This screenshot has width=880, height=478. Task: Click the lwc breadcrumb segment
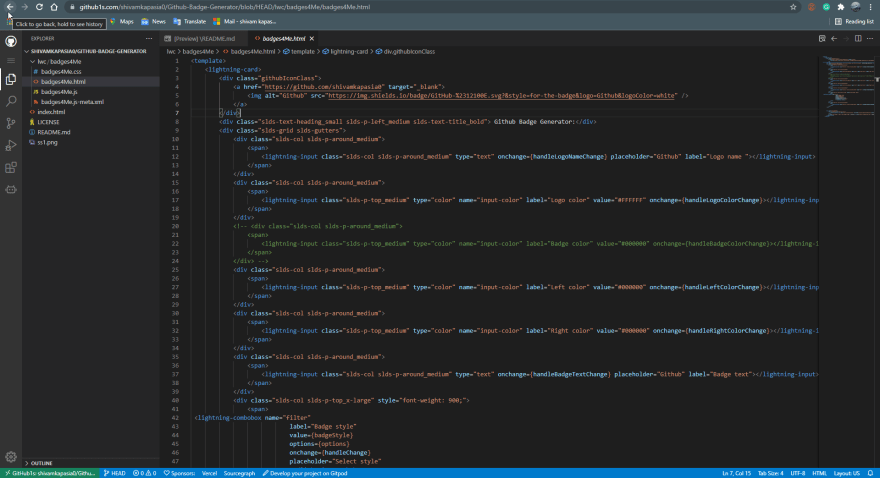(171, 52)
